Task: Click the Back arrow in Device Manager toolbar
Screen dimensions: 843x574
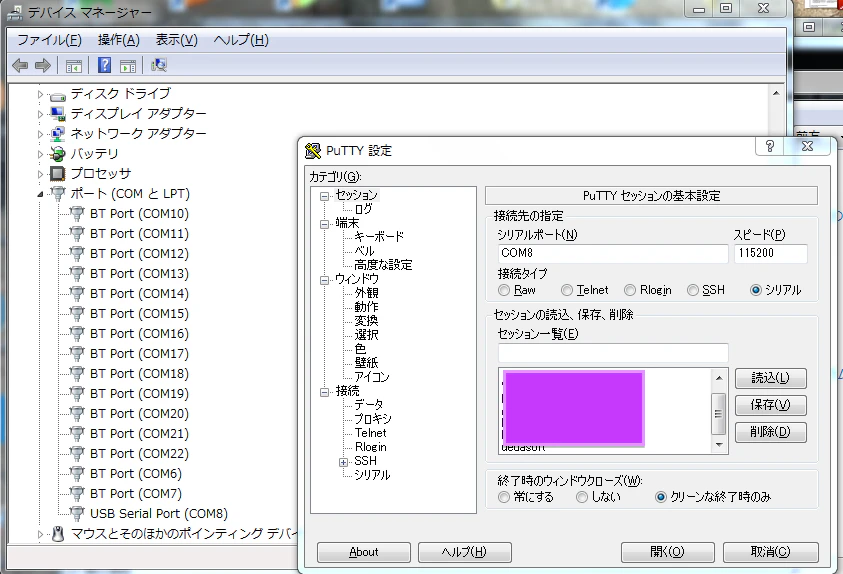Action: tap(20, 66)
